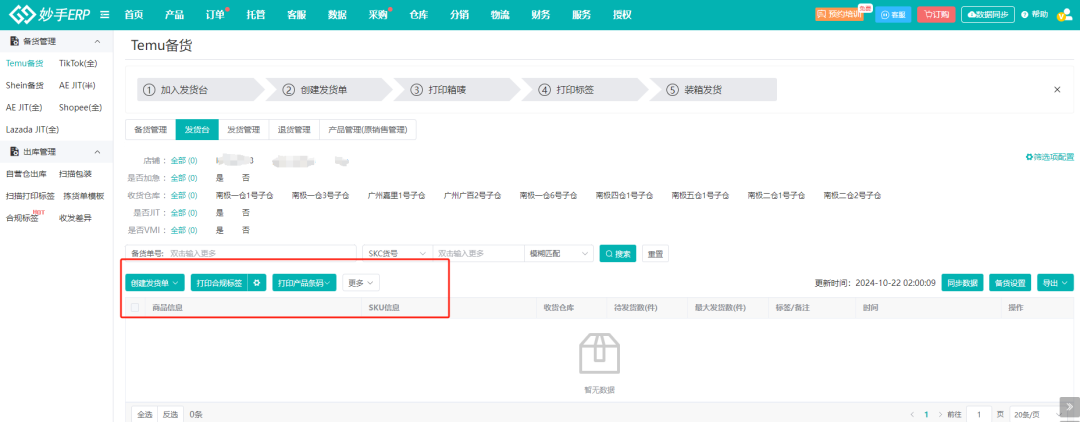Viewport: 1080px width, 422px height.
Task: Open the 创建发货单 dropdown button
Action: click(156, 282)
